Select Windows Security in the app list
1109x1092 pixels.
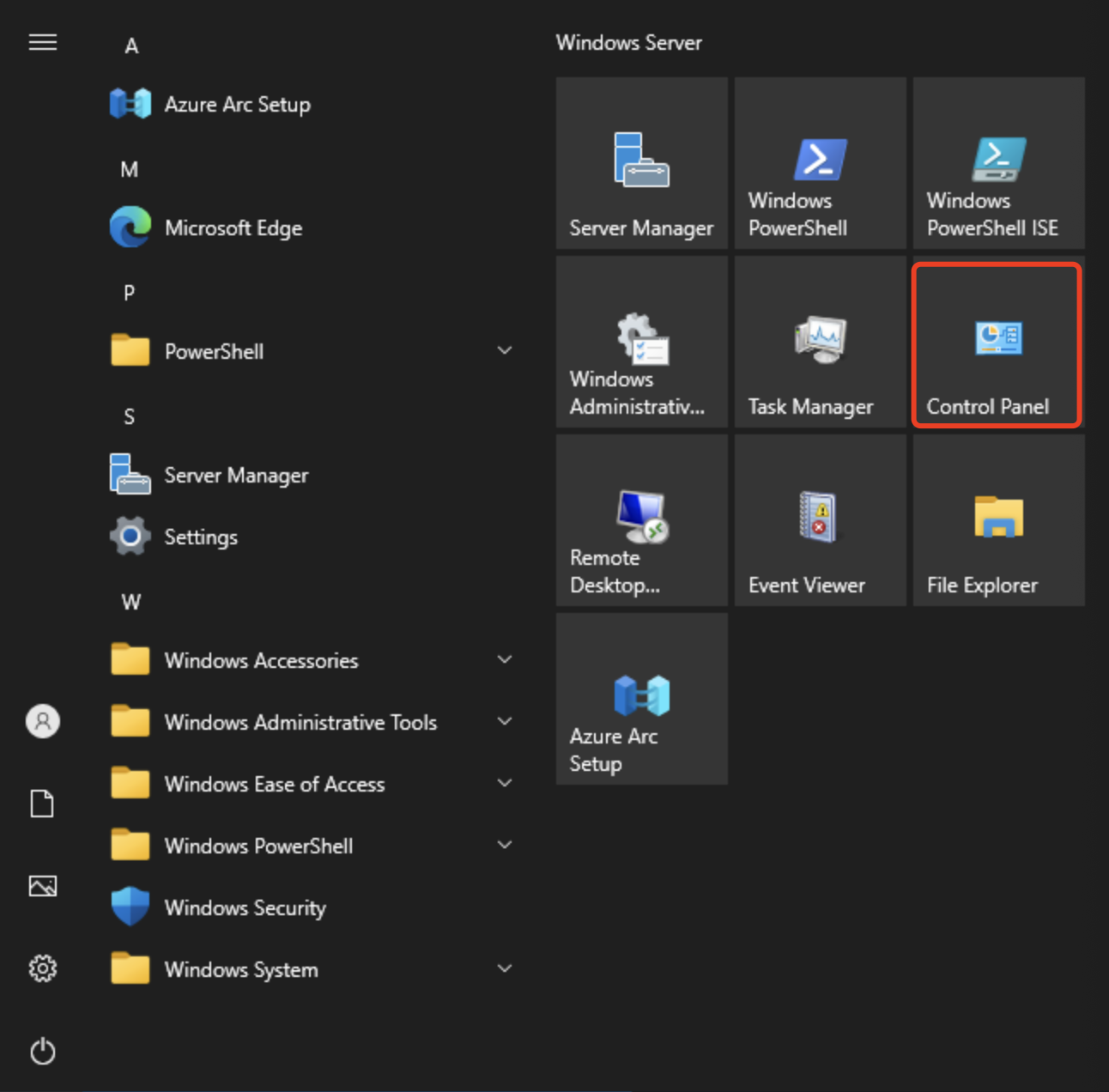(x=245, y=907)
